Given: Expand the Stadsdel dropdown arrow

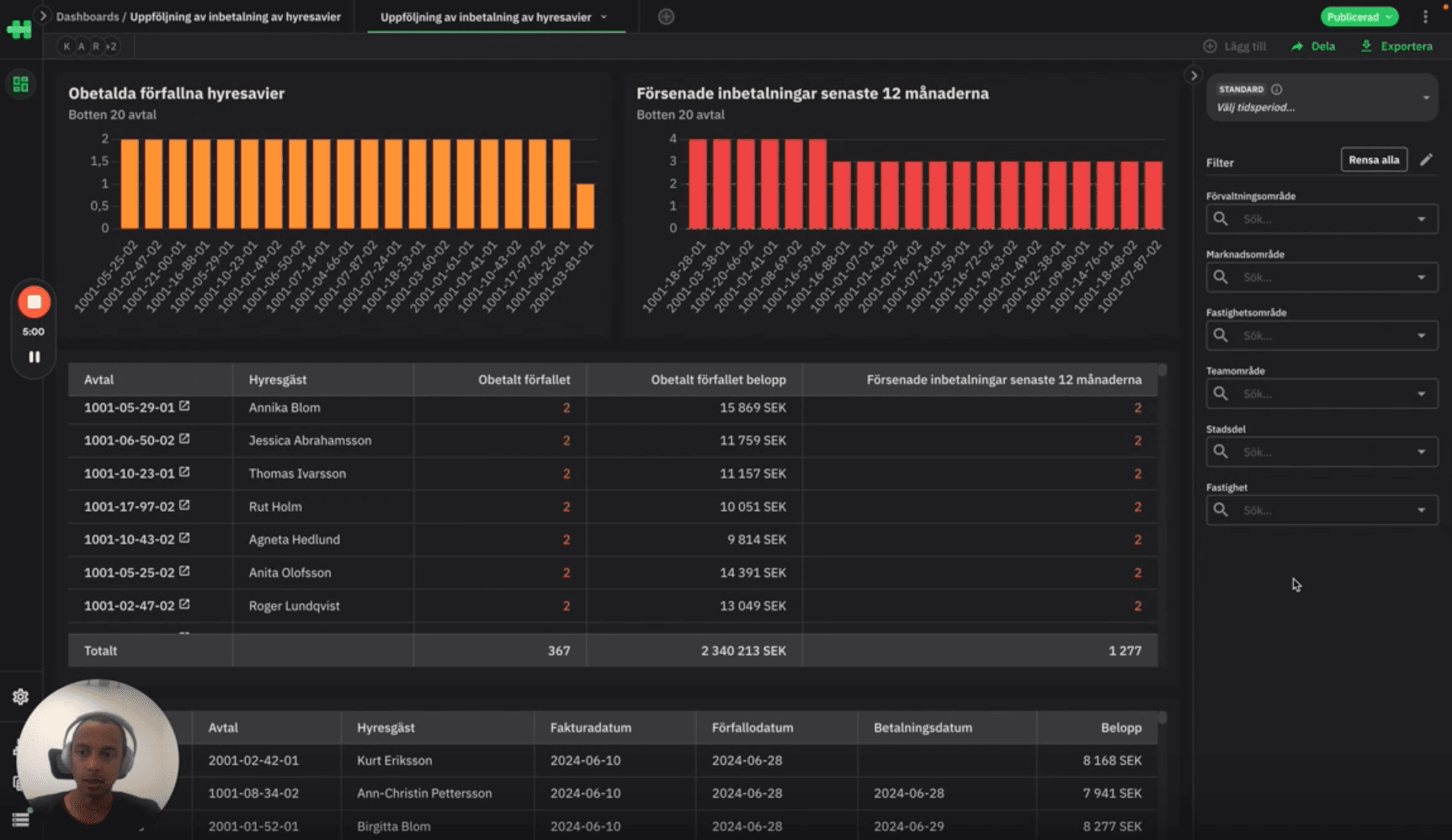Looking at the screenshot, I should point(1422,452).
